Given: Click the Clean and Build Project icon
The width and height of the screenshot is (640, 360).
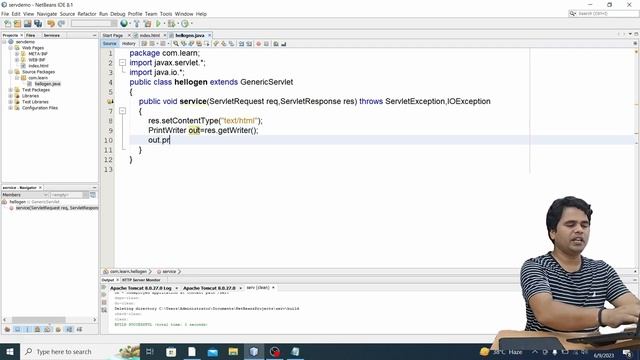Looking at the screenshot, I should click(147, 24).
